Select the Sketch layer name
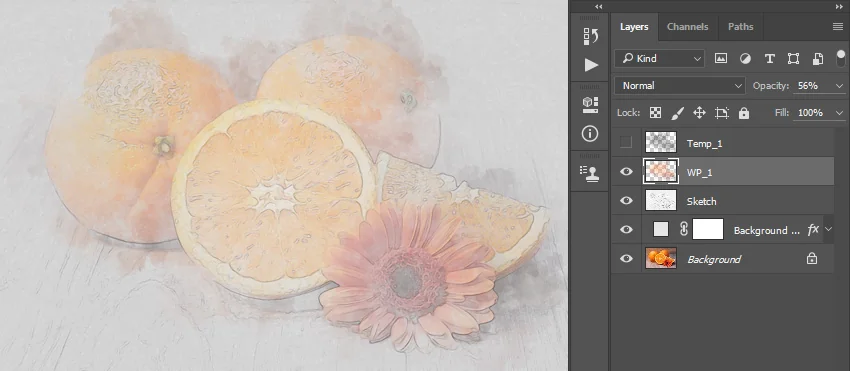The width and height of the screenshot is (850, 371). [701, 201]
